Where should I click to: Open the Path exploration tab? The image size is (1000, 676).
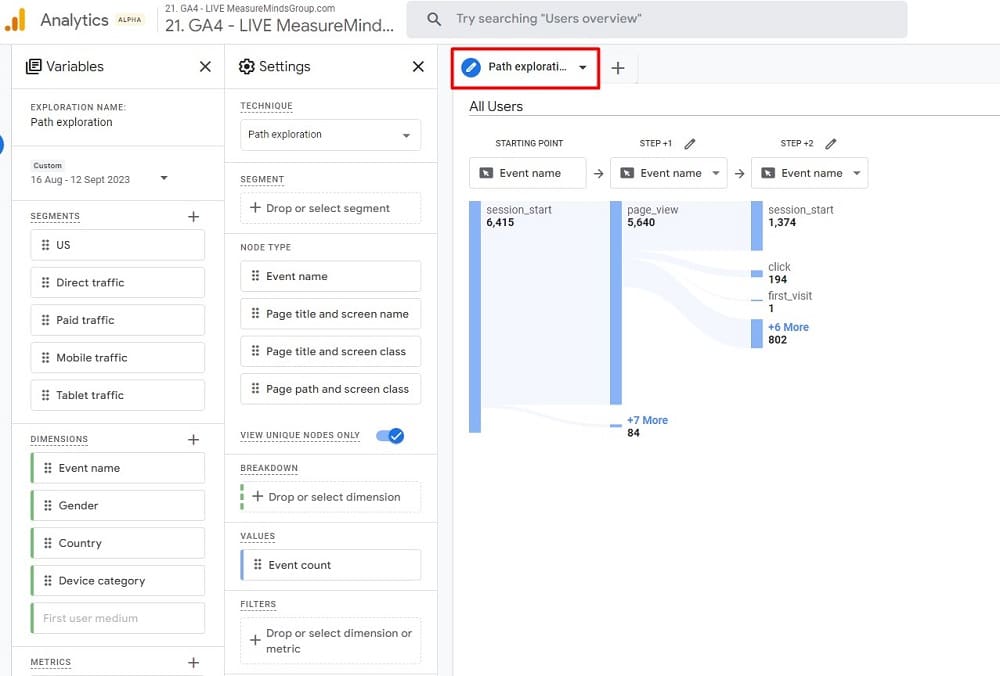pos(526,68)
